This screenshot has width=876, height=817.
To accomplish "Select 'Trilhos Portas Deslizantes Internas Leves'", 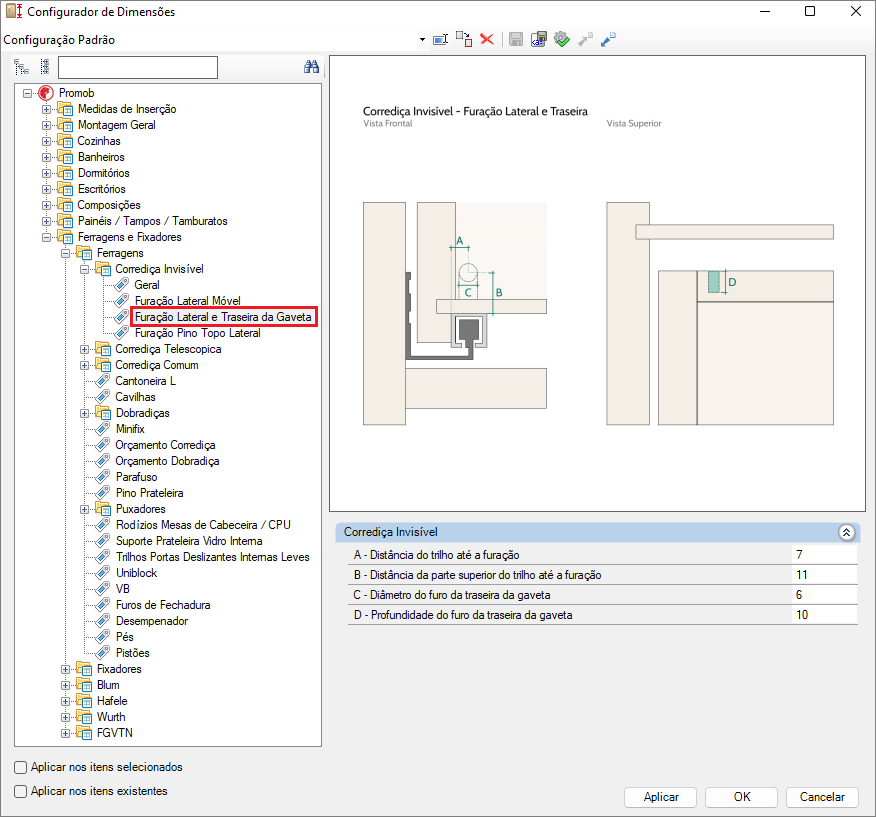I will [x=213, y=557].
